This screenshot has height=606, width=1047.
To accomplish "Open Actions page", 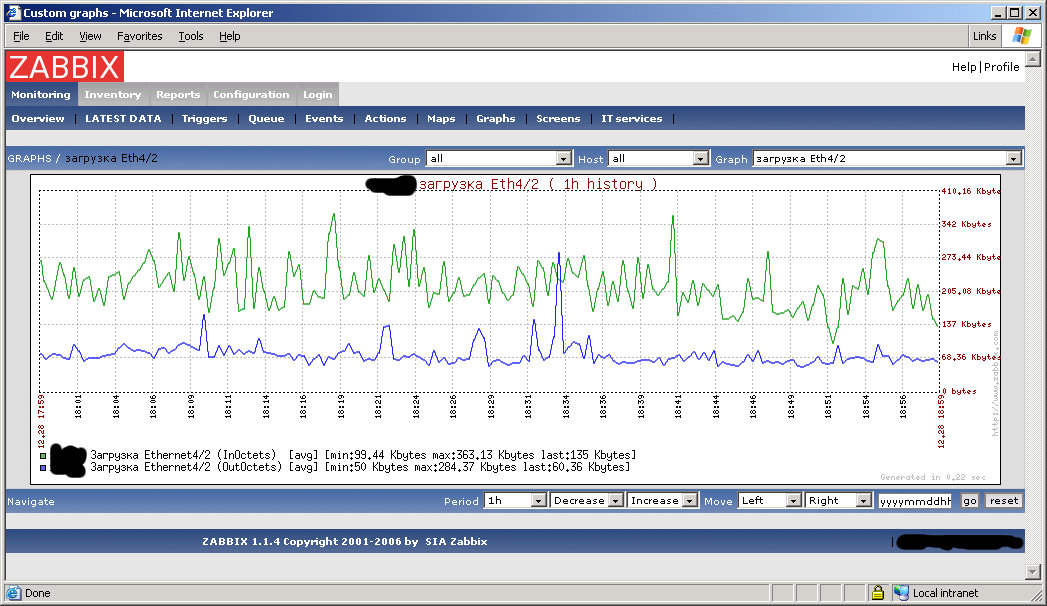I will 385,118.
